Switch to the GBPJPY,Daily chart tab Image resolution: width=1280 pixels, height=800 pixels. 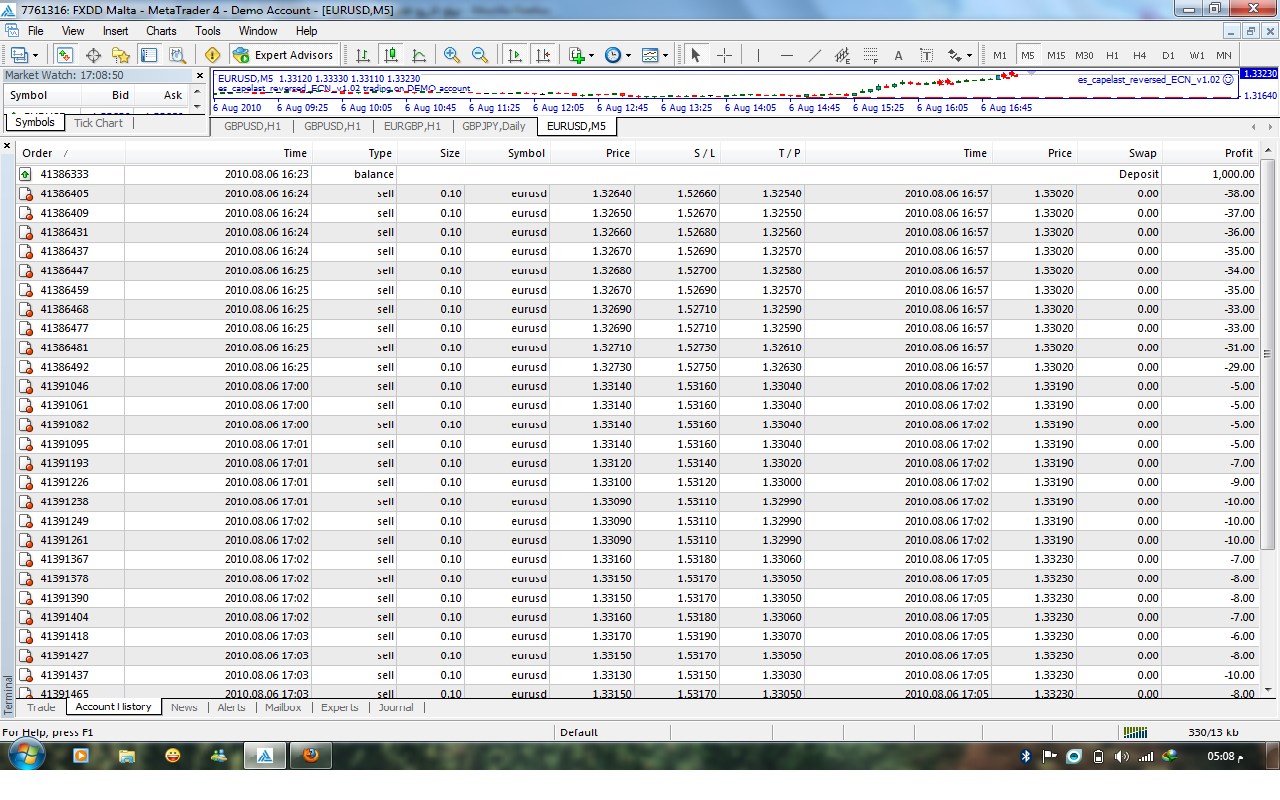(x=493, y=127)
